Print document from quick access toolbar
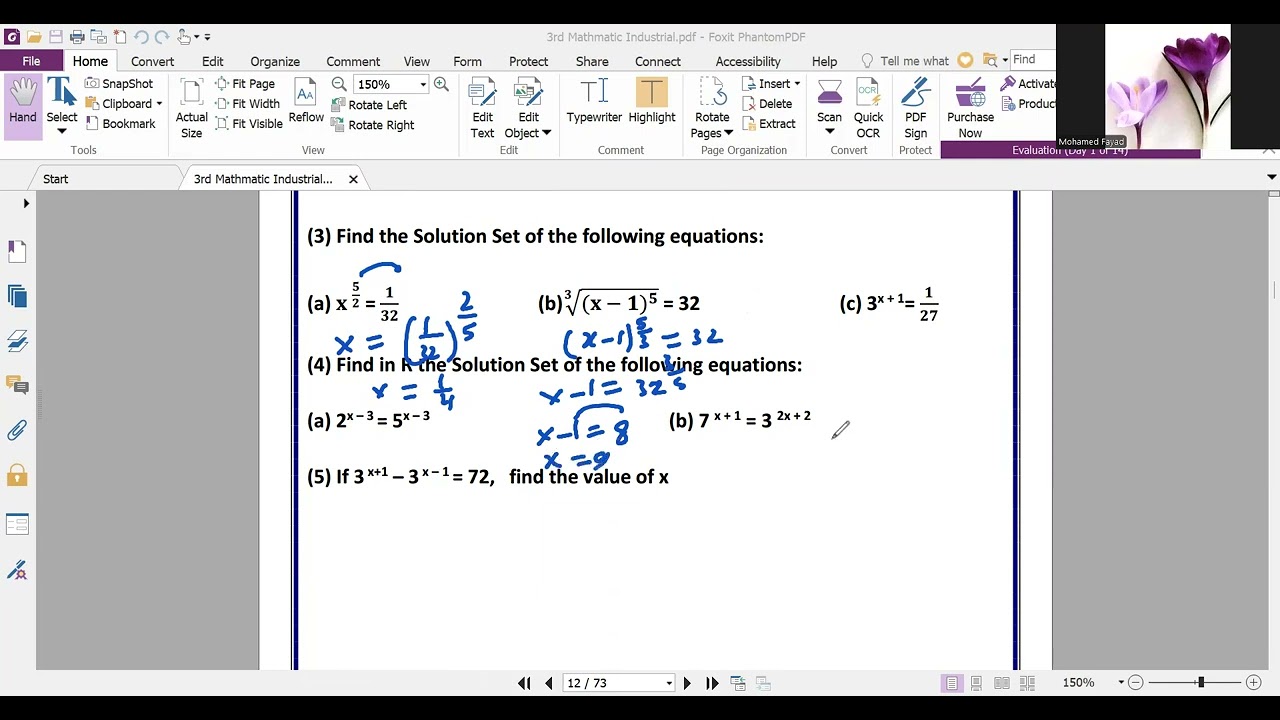The height and width of the screenshot is (720, 1280). [x=77, y=37]
